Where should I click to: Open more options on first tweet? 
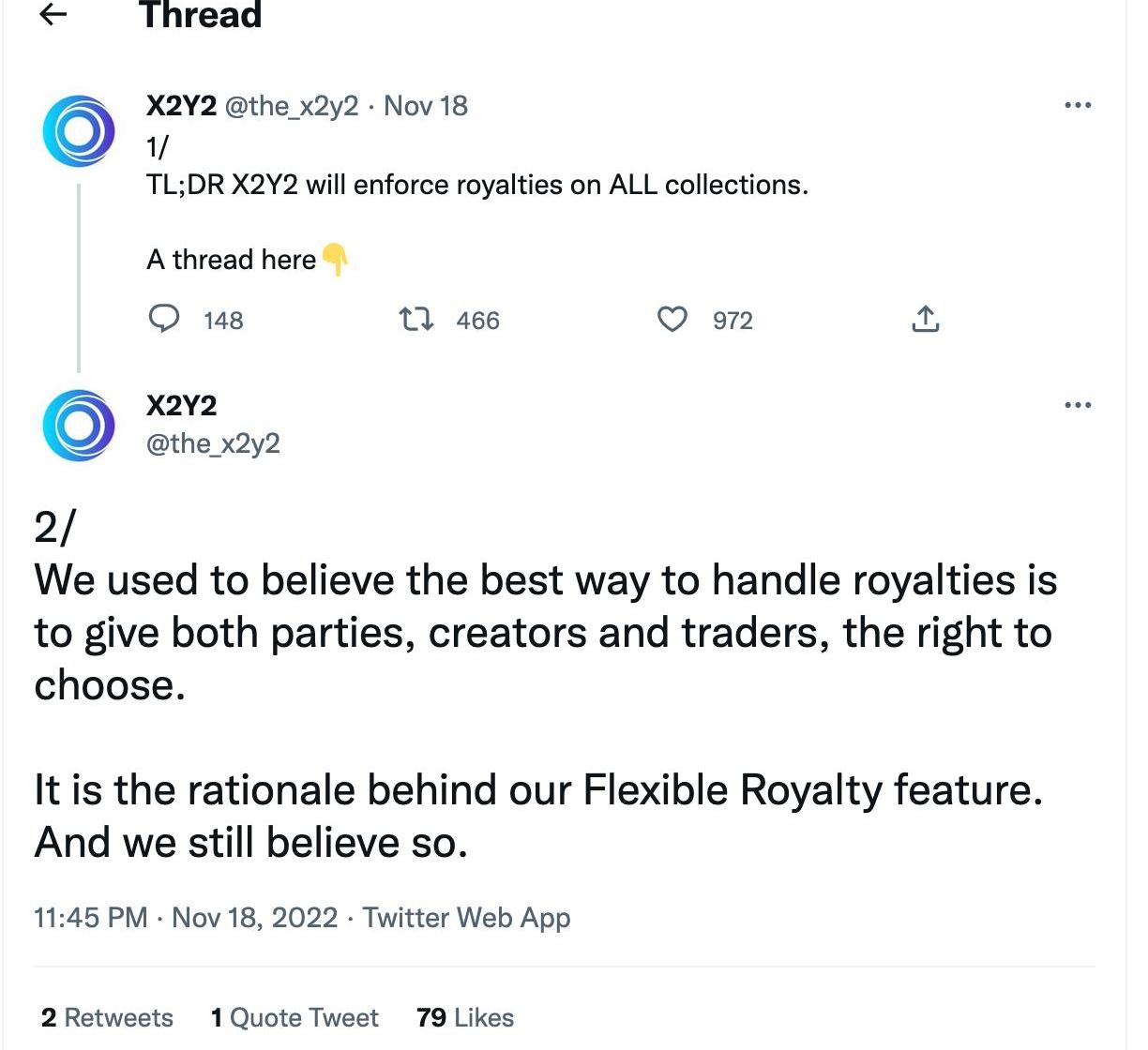click(x=1078, y=105)
